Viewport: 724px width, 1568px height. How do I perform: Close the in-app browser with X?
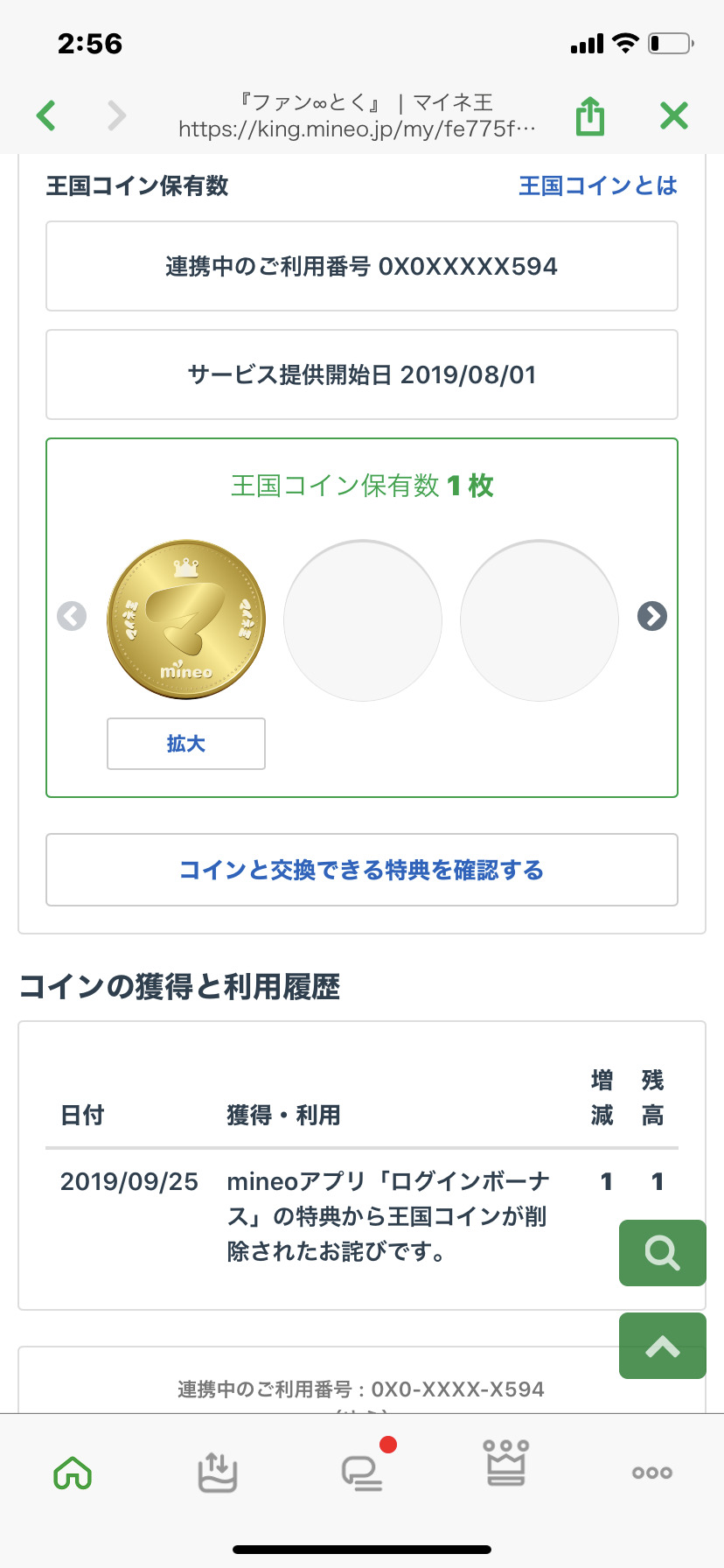(673, 115)
